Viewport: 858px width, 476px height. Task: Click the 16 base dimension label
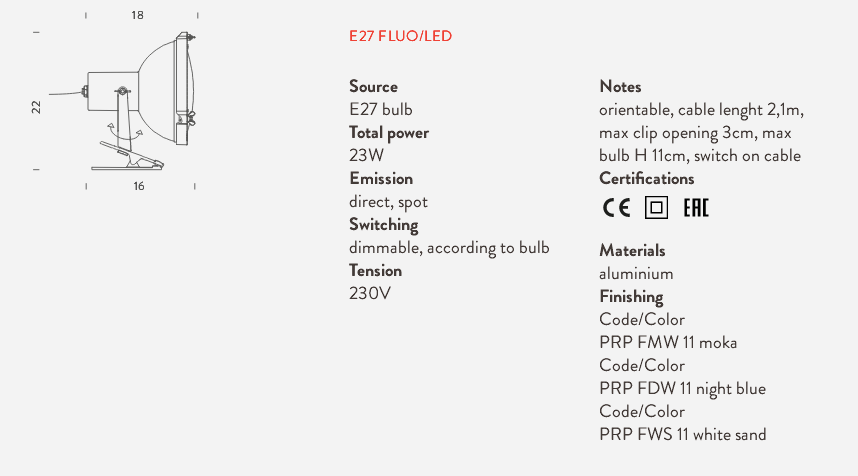(139, 187)
